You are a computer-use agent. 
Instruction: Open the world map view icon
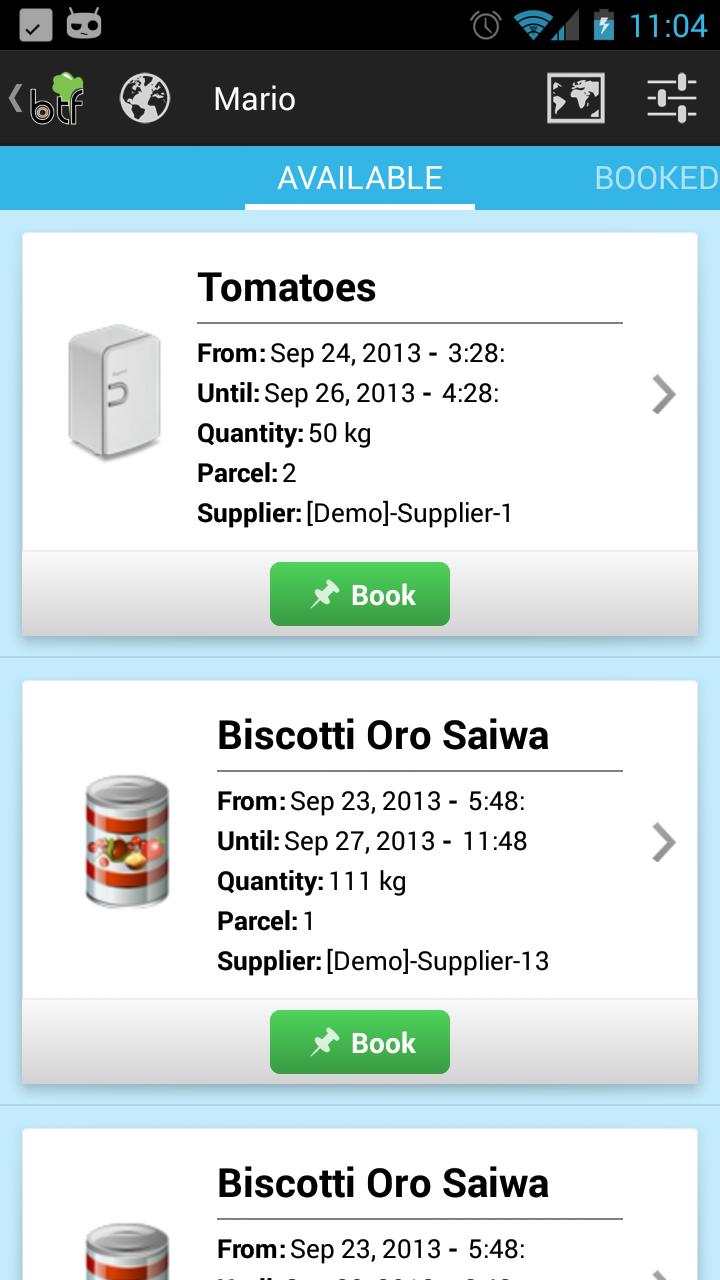coord(575,99)
